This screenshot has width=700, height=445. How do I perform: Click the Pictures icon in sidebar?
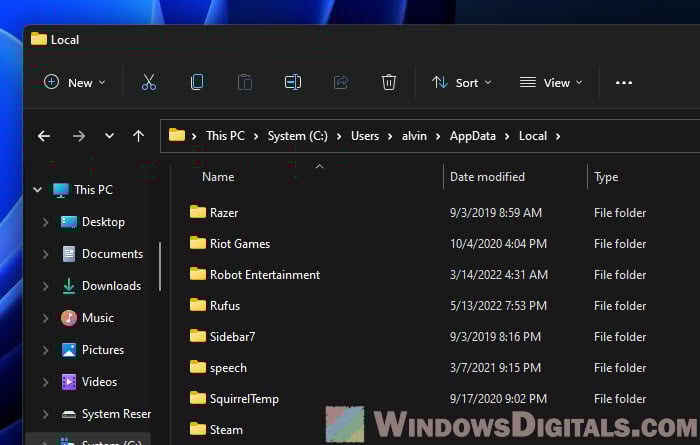69,350
